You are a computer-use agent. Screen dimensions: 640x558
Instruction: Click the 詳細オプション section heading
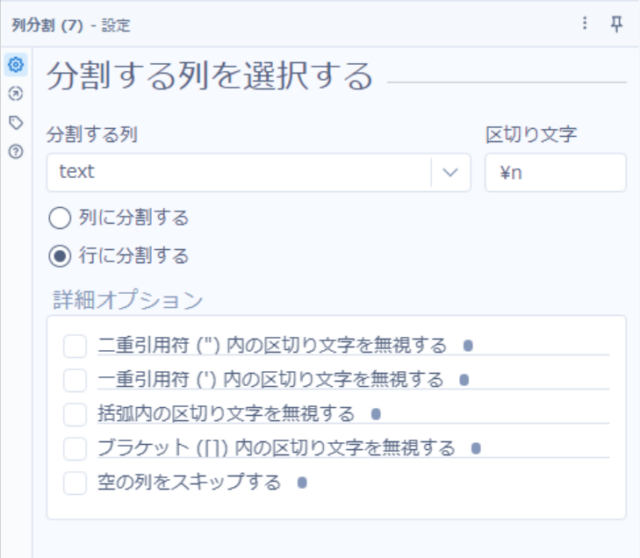tap(128, 300)
